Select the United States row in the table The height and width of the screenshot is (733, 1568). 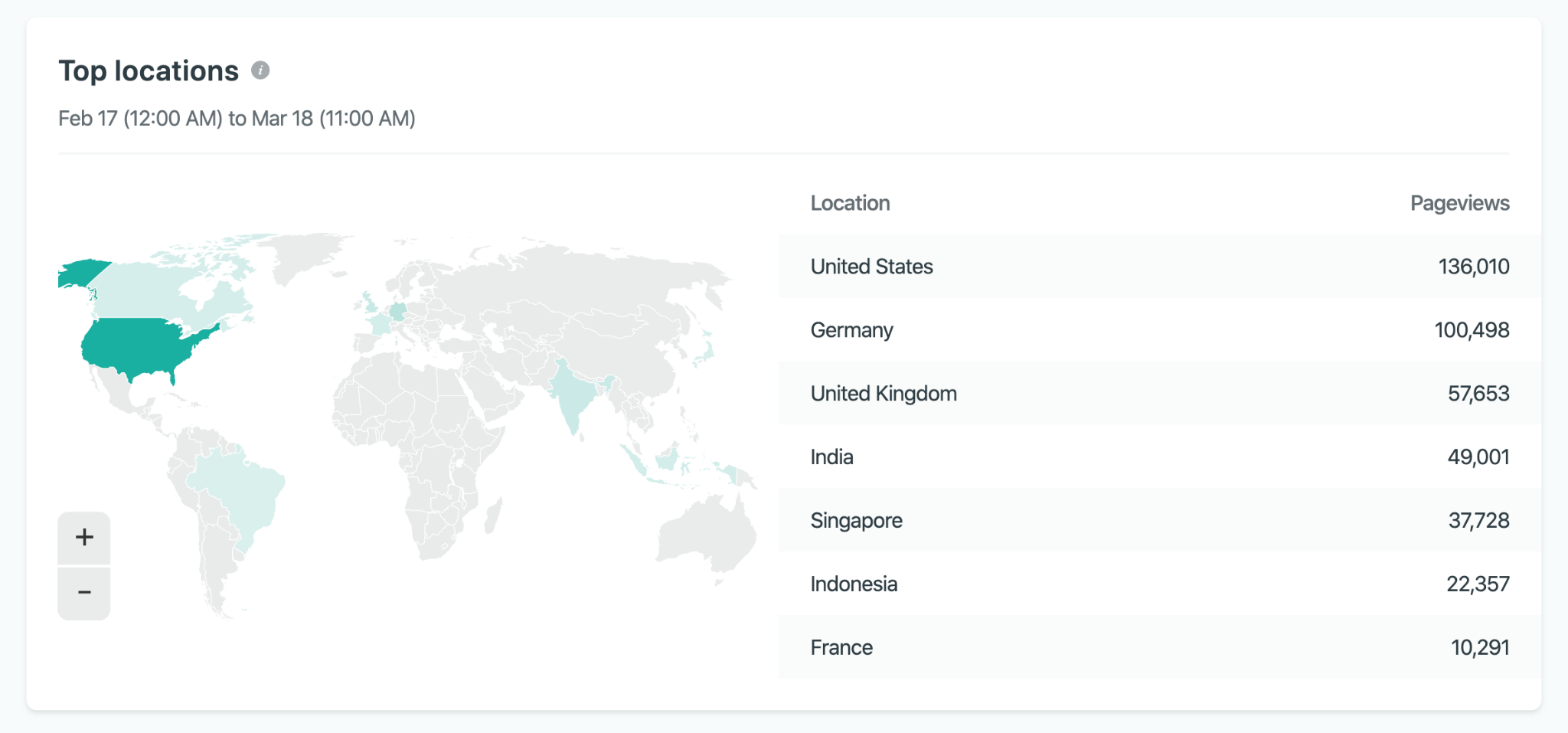pos(1148,267)
